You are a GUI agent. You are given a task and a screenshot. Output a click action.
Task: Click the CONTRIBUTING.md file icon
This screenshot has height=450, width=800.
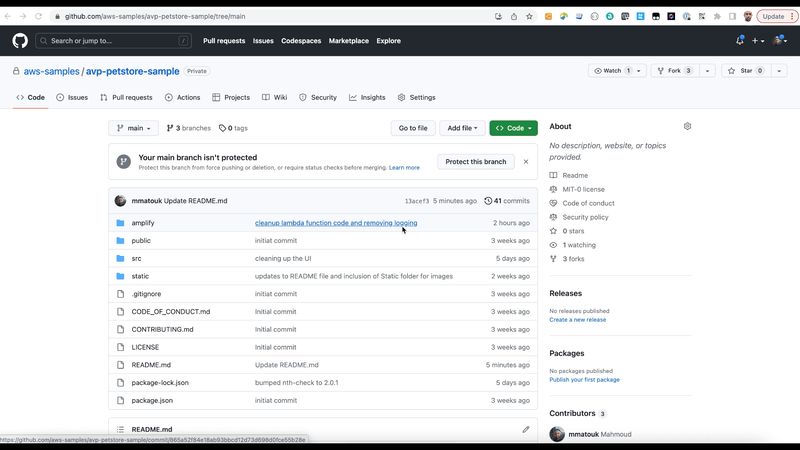coord(120,329)
